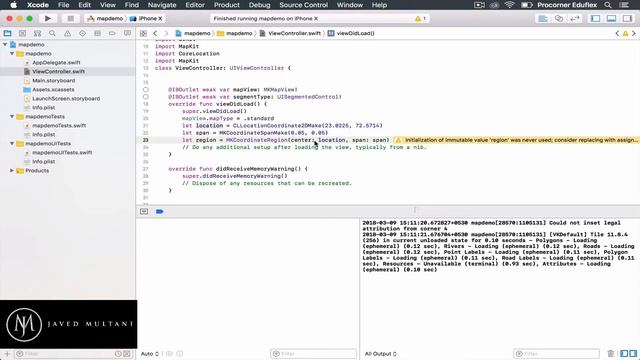Collapse the mapdemo group folder
The width and height of the screenshot is (640, 360).
(x=12, y=53)
